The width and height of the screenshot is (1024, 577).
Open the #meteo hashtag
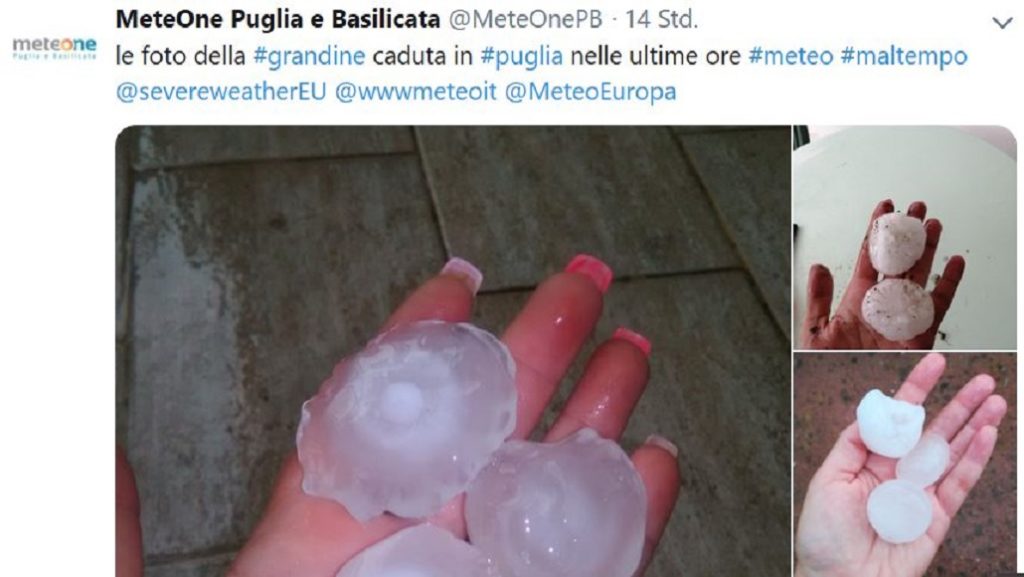790,56
